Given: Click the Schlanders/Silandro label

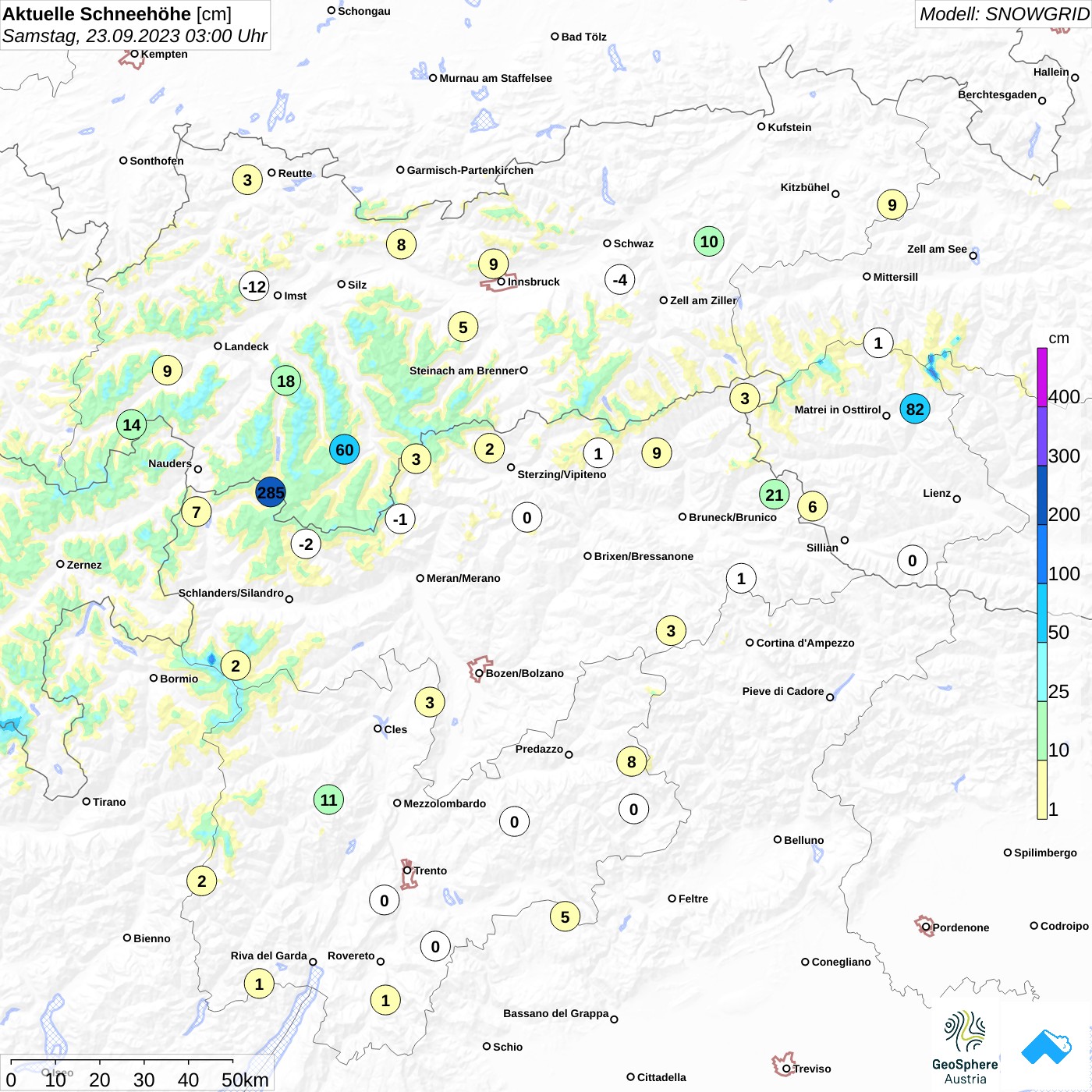Looking at the screenshot, I should point(231,593).
